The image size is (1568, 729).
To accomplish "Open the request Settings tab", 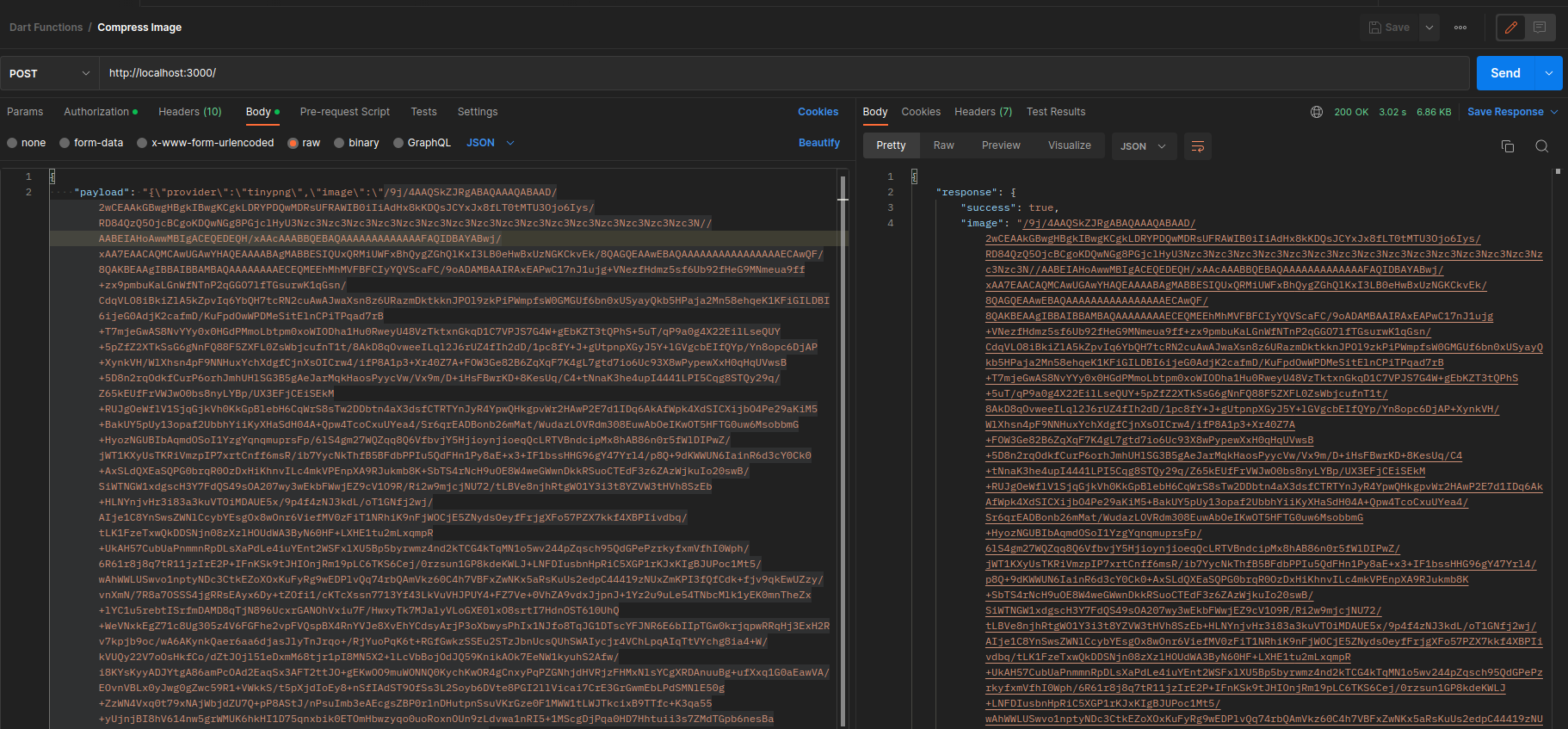I will point(478,112).
